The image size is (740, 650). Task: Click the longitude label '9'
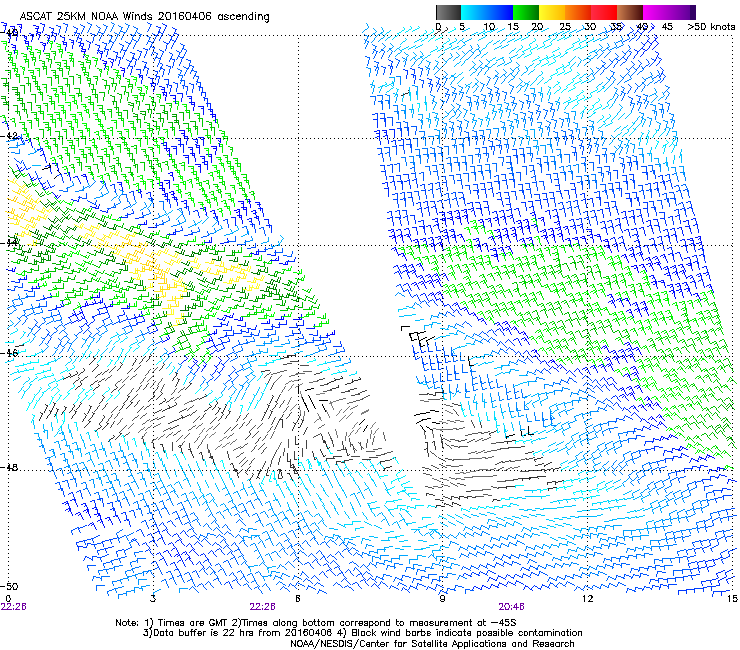tap(442, 598)
